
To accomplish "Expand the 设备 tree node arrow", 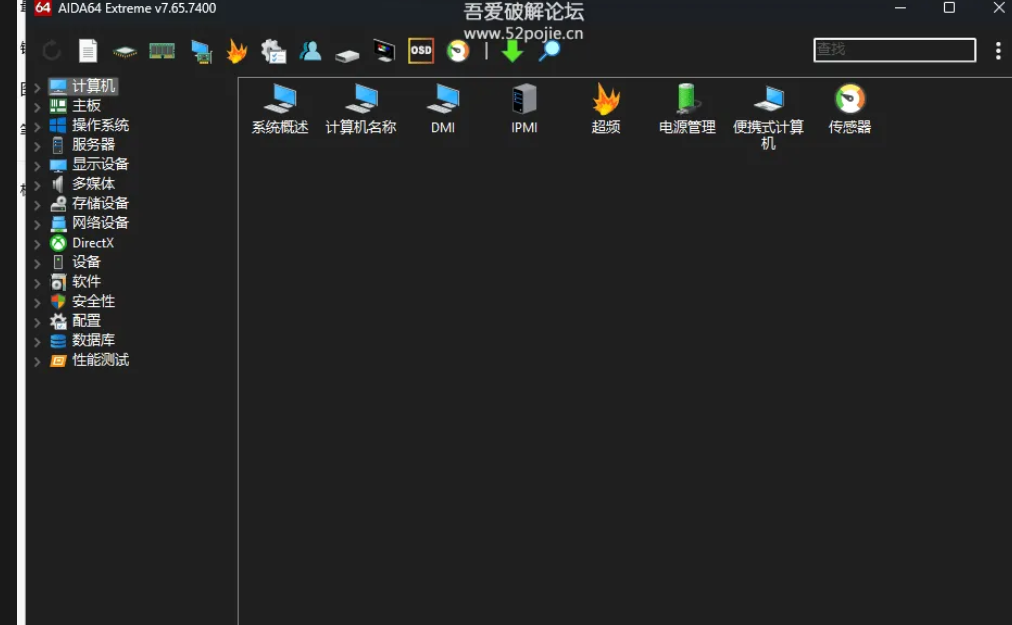I will pyautogui.click(x=37, y=263).
